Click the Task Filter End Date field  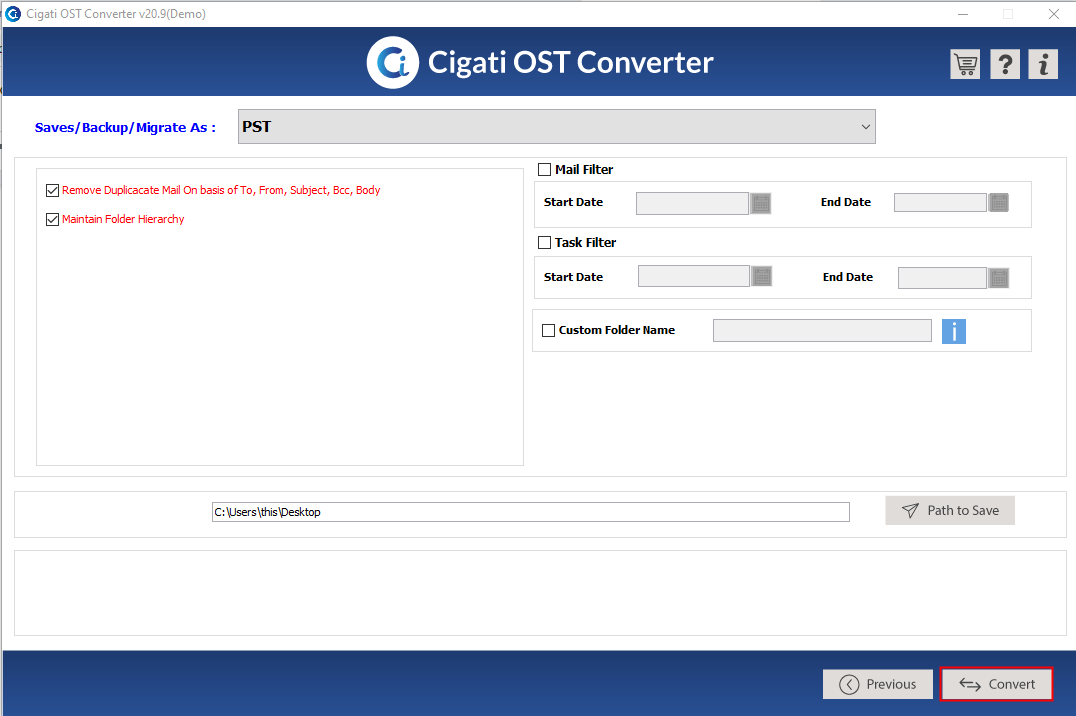tap(942, 278)
